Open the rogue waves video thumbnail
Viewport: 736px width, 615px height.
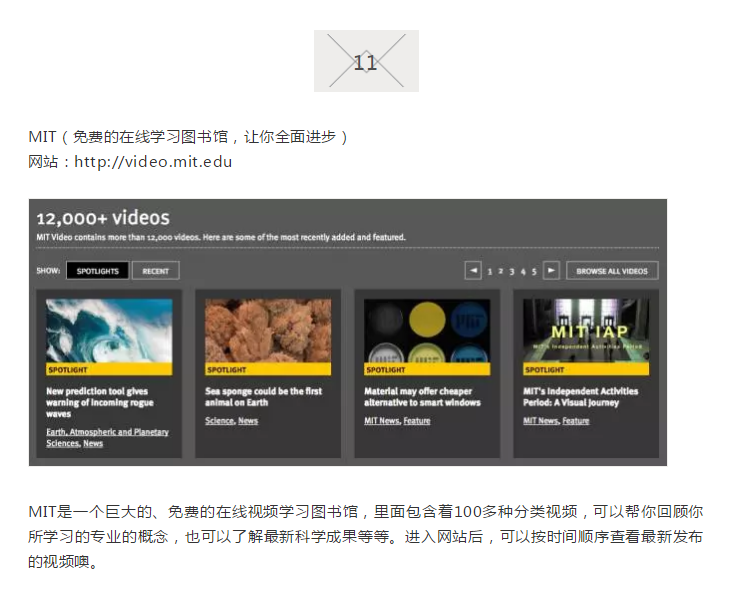point(109,331)
